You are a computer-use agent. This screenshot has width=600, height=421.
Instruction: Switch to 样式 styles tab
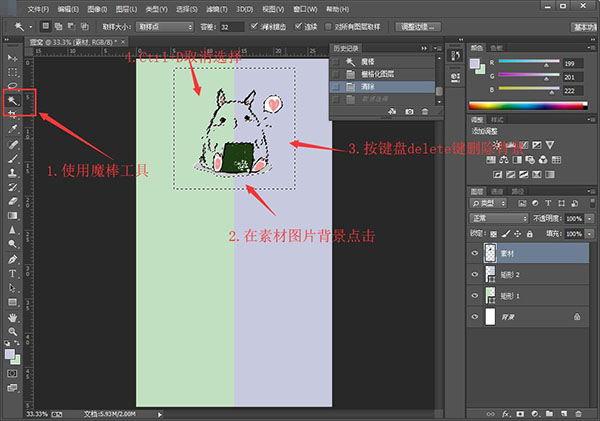click(497, 120)
